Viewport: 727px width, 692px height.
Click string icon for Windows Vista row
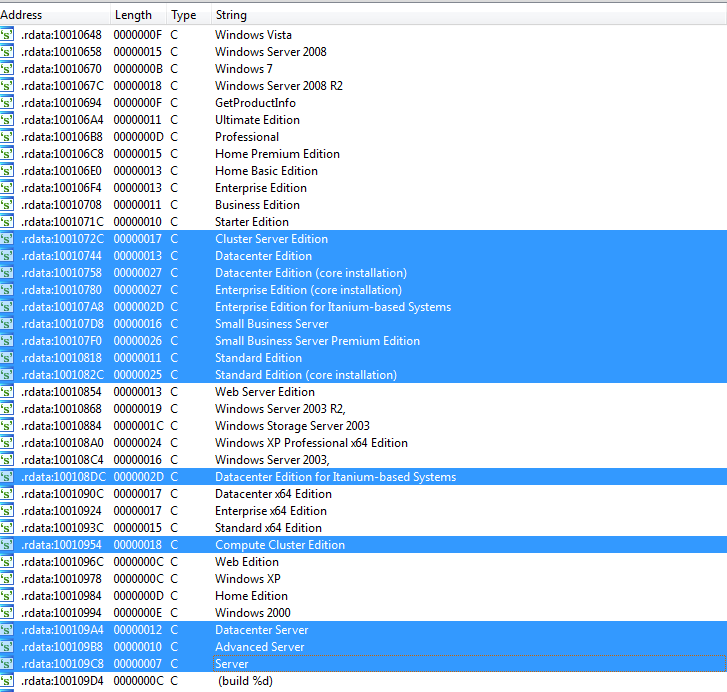[7, 35]
